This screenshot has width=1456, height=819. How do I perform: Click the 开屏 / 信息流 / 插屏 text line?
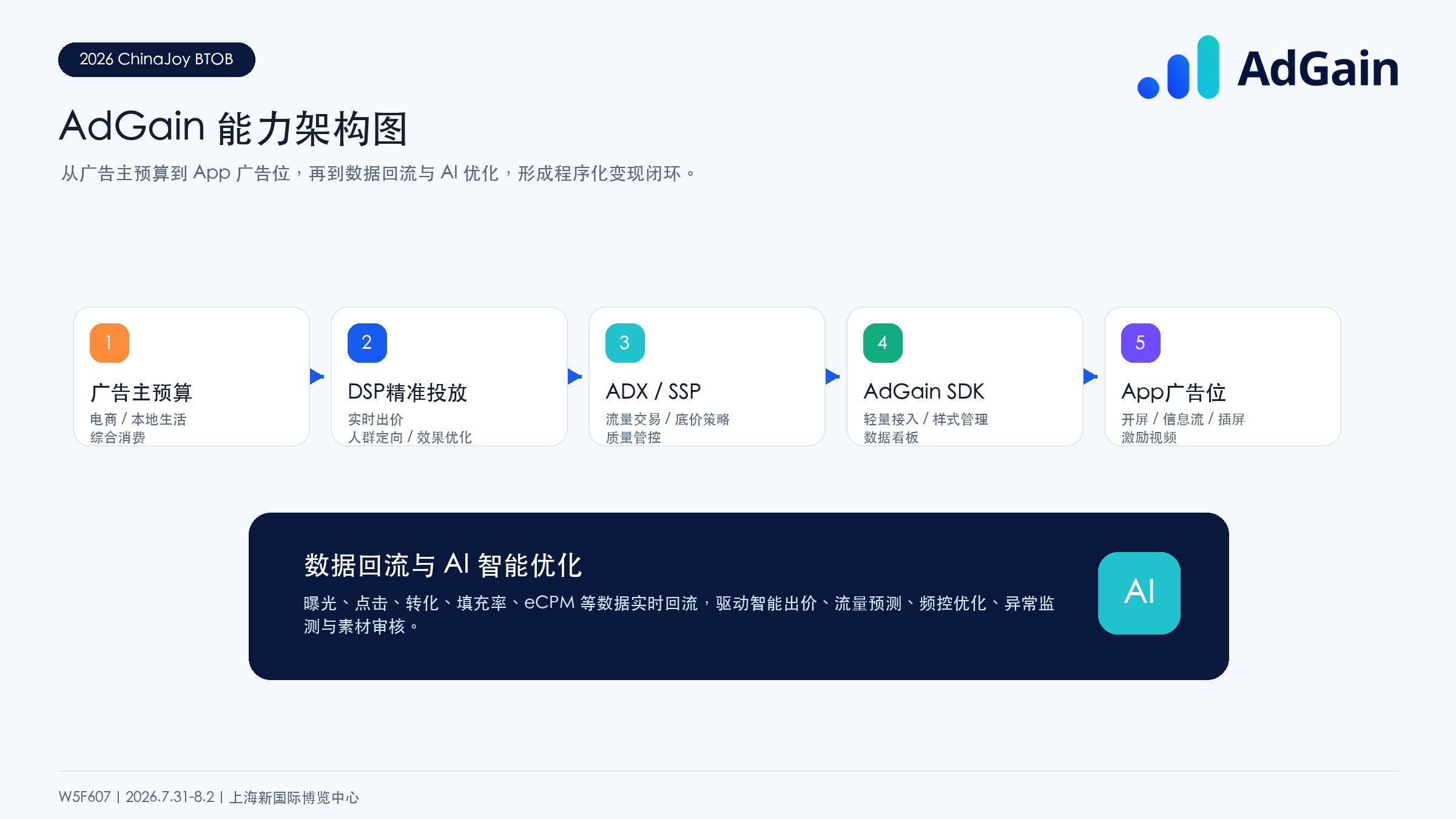[x=1183, y=419]
